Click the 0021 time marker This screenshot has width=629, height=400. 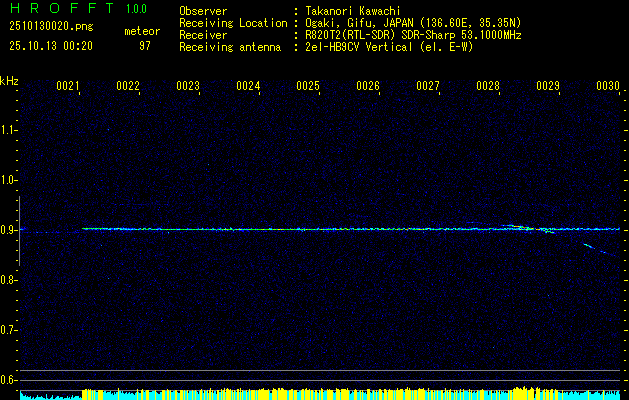[x=68, y=87]
